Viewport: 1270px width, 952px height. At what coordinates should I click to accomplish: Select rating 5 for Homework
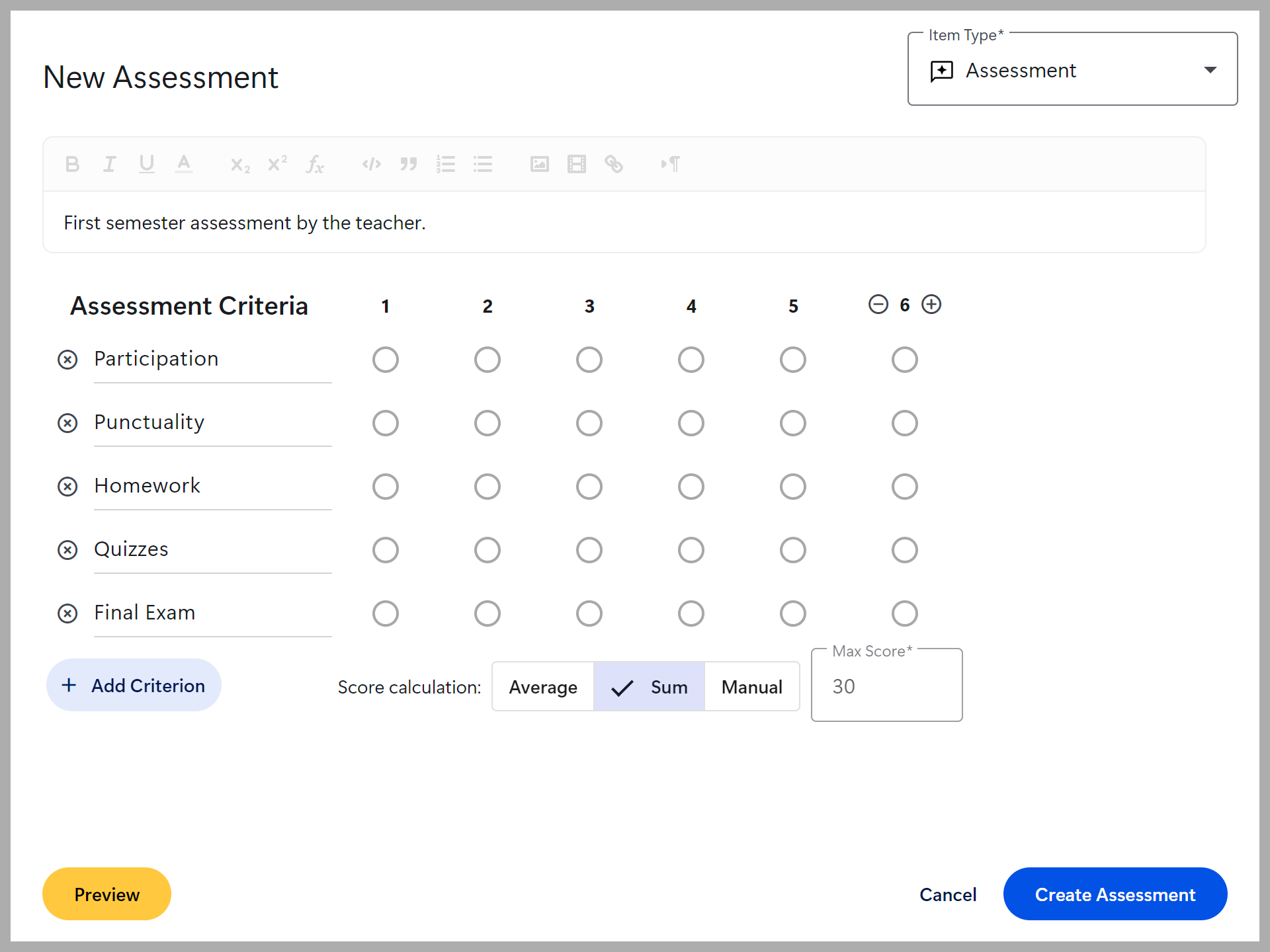click(x=793, y=487)
